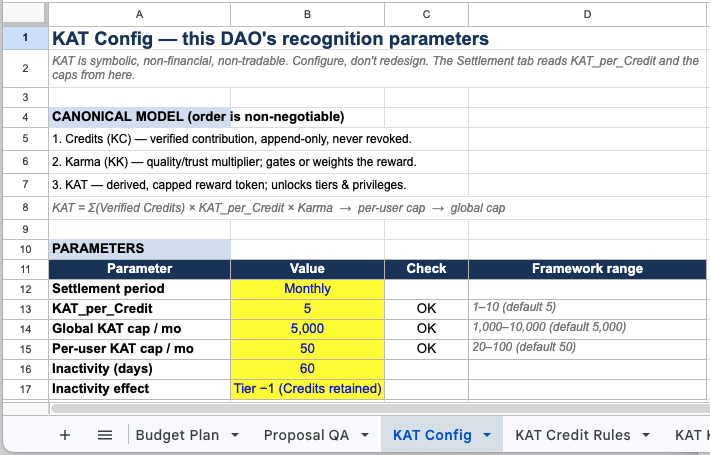Select column D header

pos(587,14)
